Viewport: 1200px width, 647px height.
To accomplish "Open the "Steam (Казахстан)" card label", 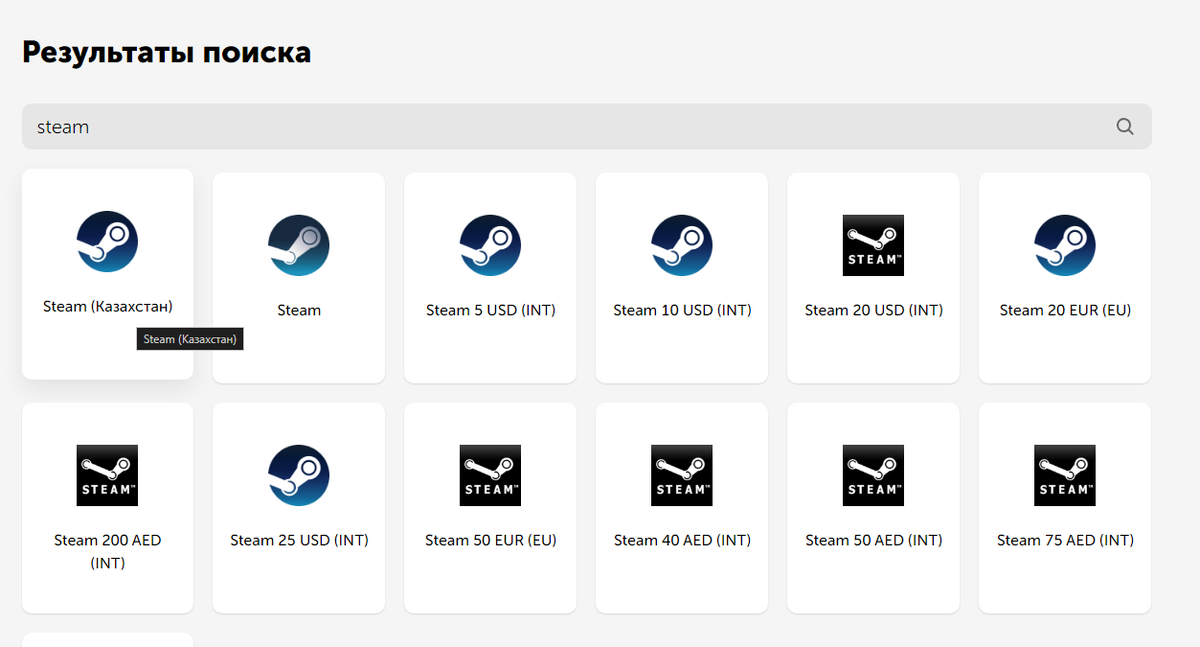I will click(108, 307).
